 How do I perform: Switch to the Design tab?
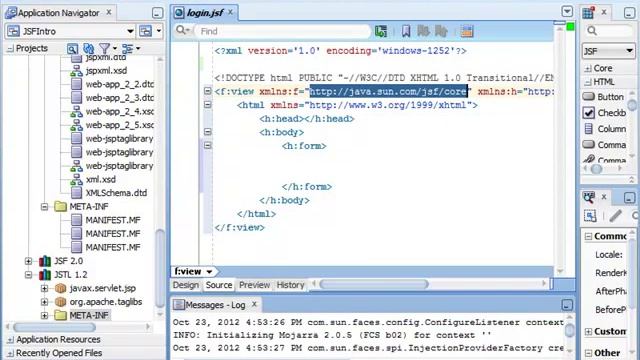coord(186,285)
